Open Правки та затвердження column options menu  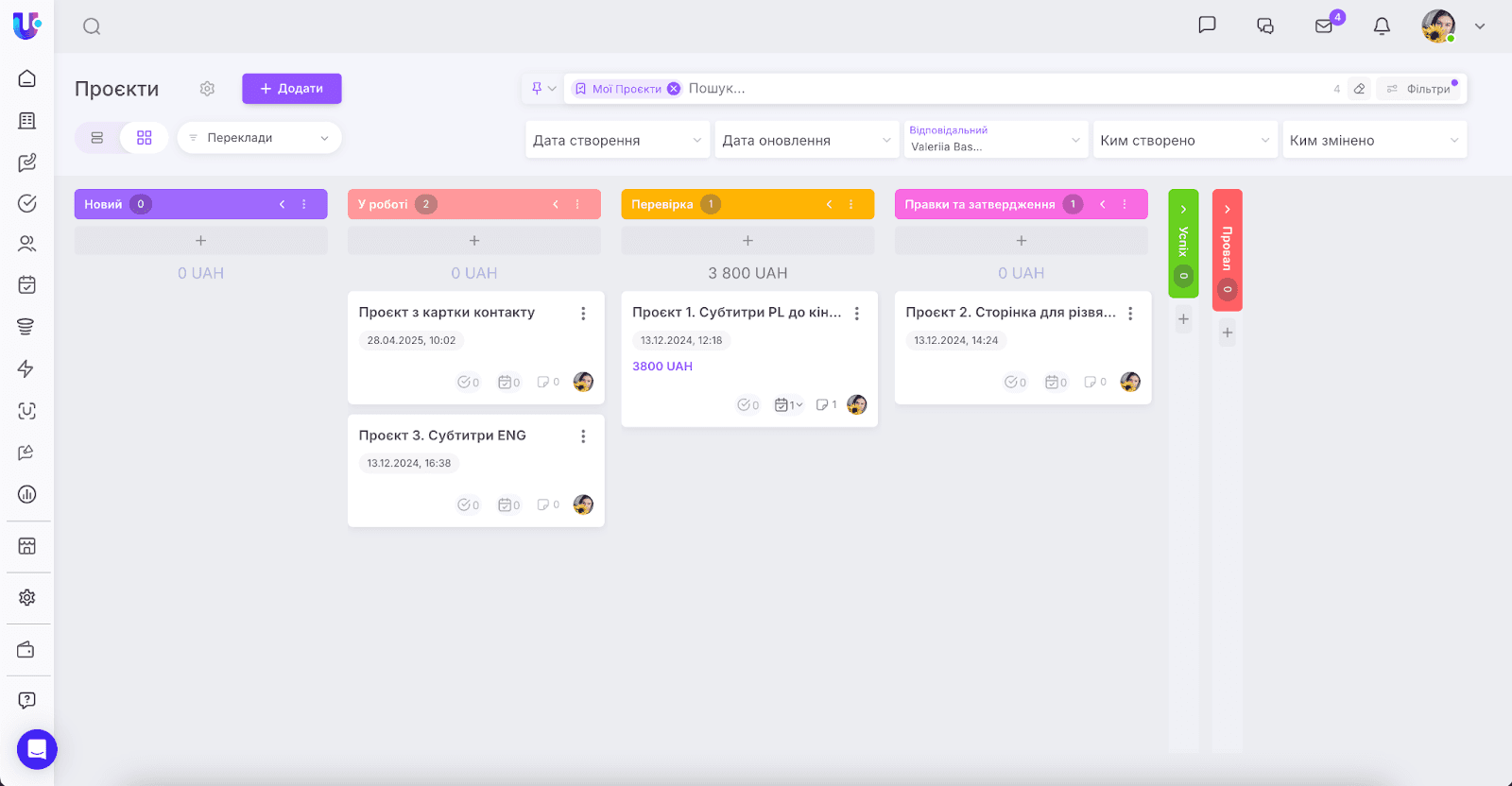[x=1125, y=204]
